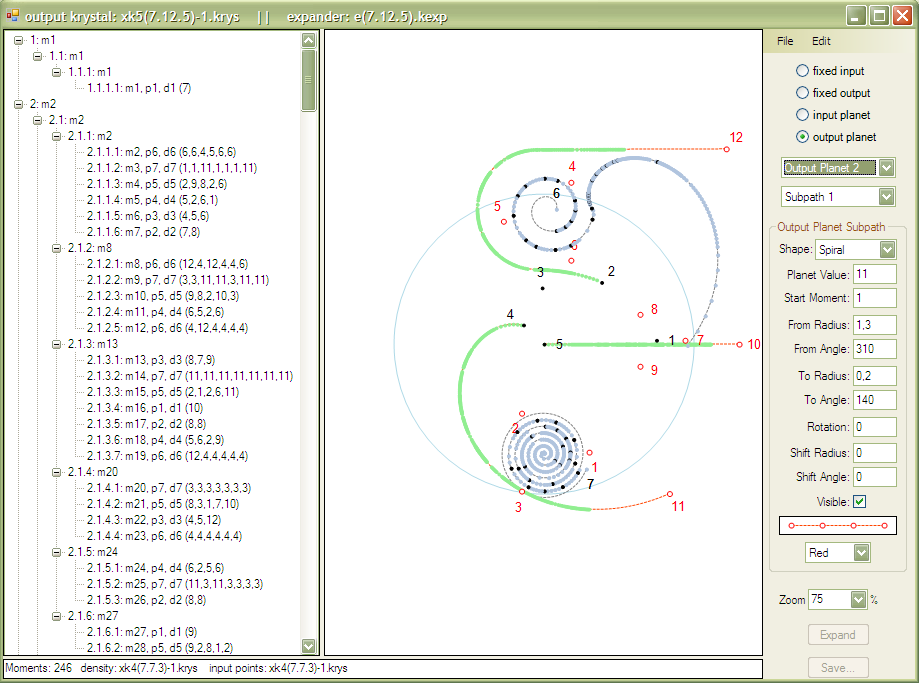
Task: Collapse tree node 2.1.2: m8
Action: click(x=57, y=248)
